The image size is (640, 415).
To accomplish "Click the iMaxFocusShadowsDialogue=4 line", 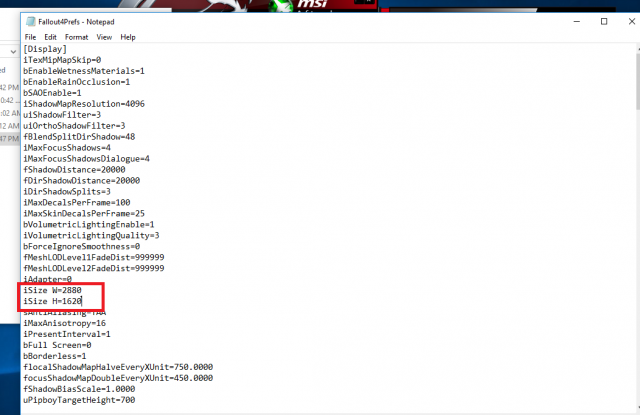I will (86, 159).
